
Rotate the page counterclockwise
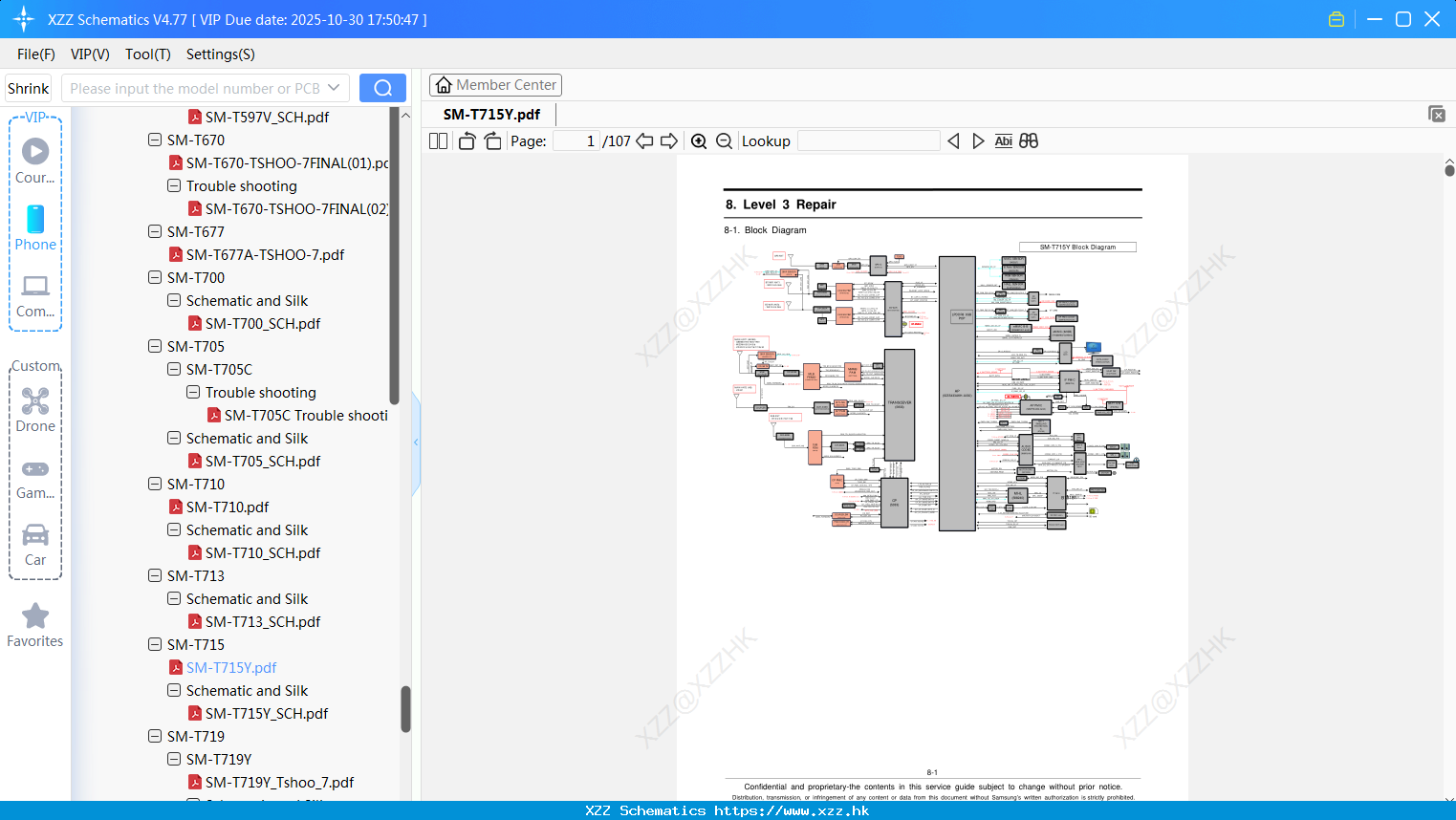(467, 141)
